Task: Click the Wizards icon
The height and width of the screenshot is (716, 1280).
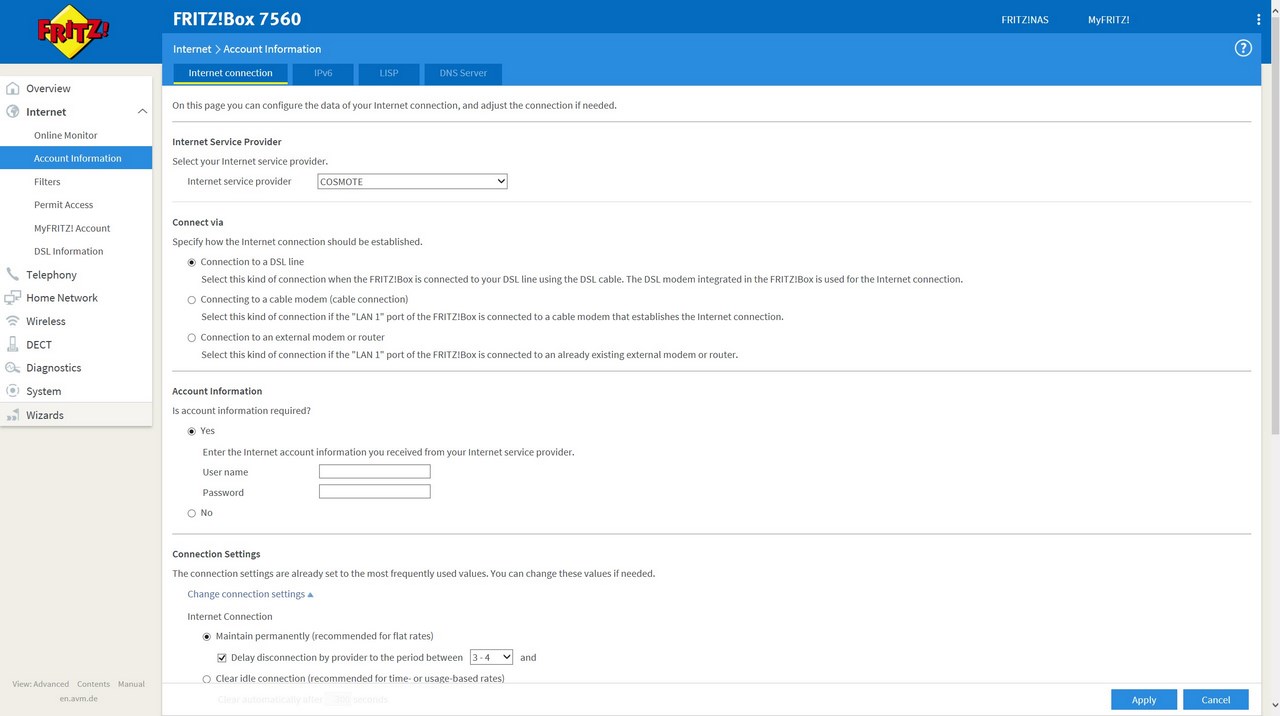Action: click(x=13, y=415)
